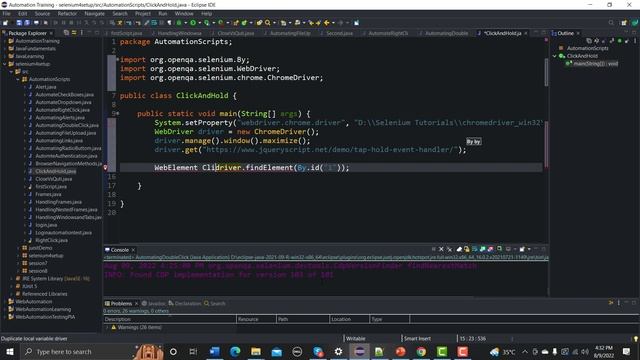
Task: Toggle Sort in Outline toolbar
Action: [x=597, y=40]
